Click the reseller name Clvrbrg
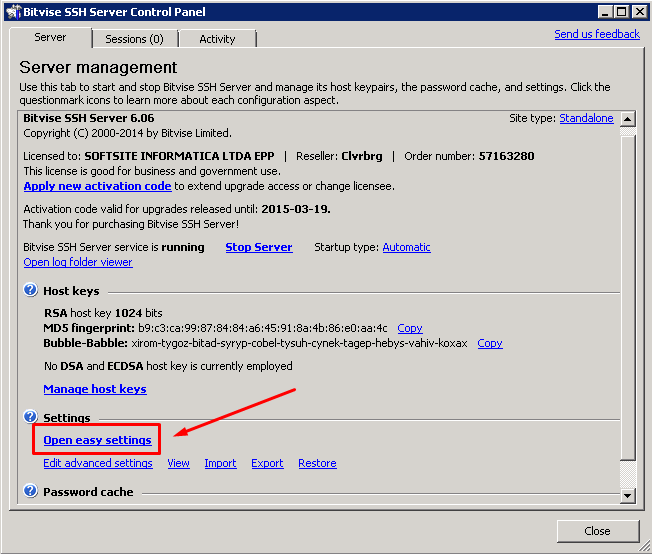652x554 pixels. tap(362, 156)
